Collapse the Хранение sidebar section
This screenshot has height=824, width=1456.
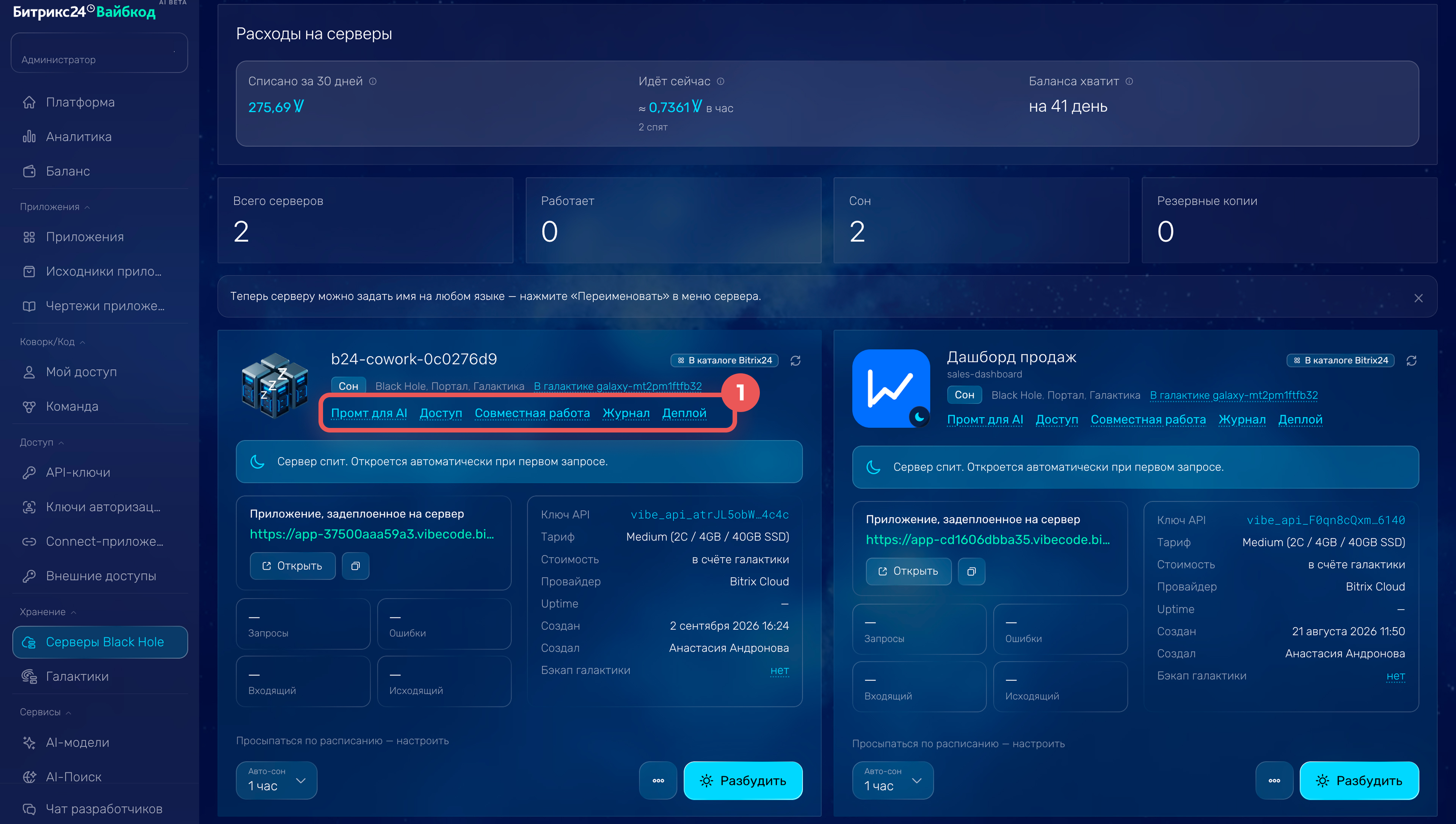[x=48, y=612]
